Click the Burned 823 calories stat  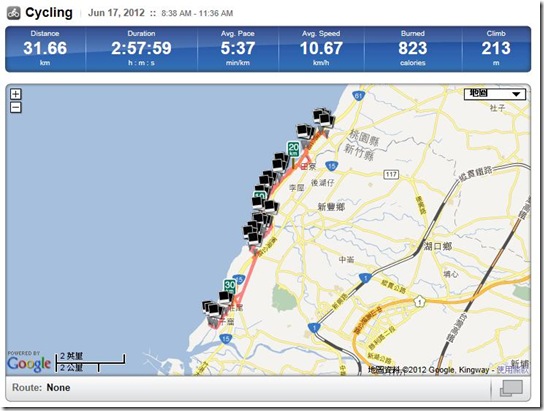coord(413,49)
